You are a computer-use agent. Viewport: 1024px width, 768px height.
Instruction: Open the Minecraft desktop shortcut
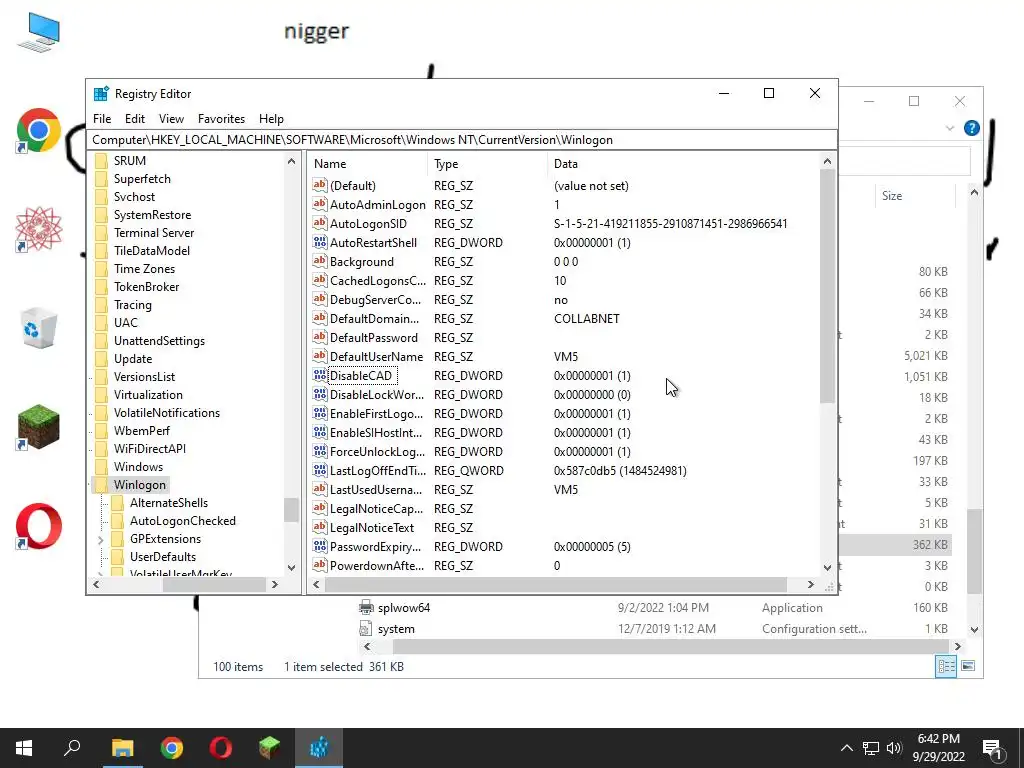[x=39, y=427]
